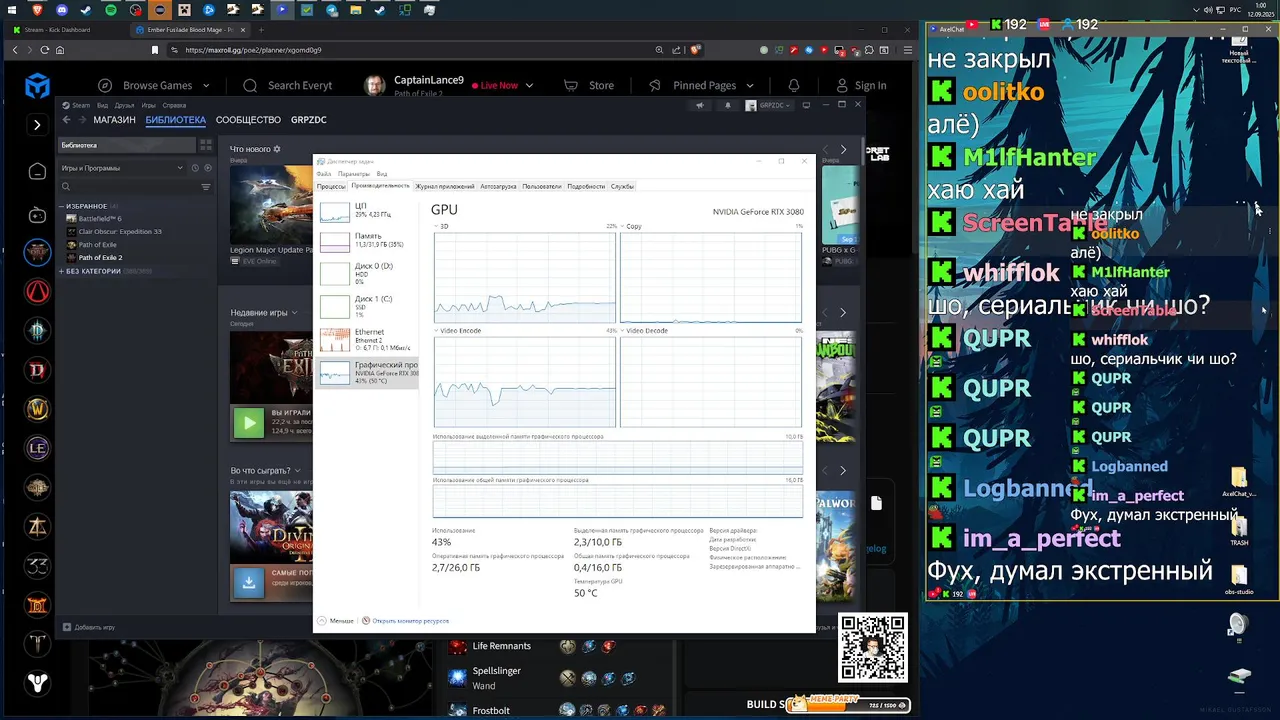Open Spotify from Windows taskbar
This screenshot has width=1280, height=720.
[x=111, y=10]
